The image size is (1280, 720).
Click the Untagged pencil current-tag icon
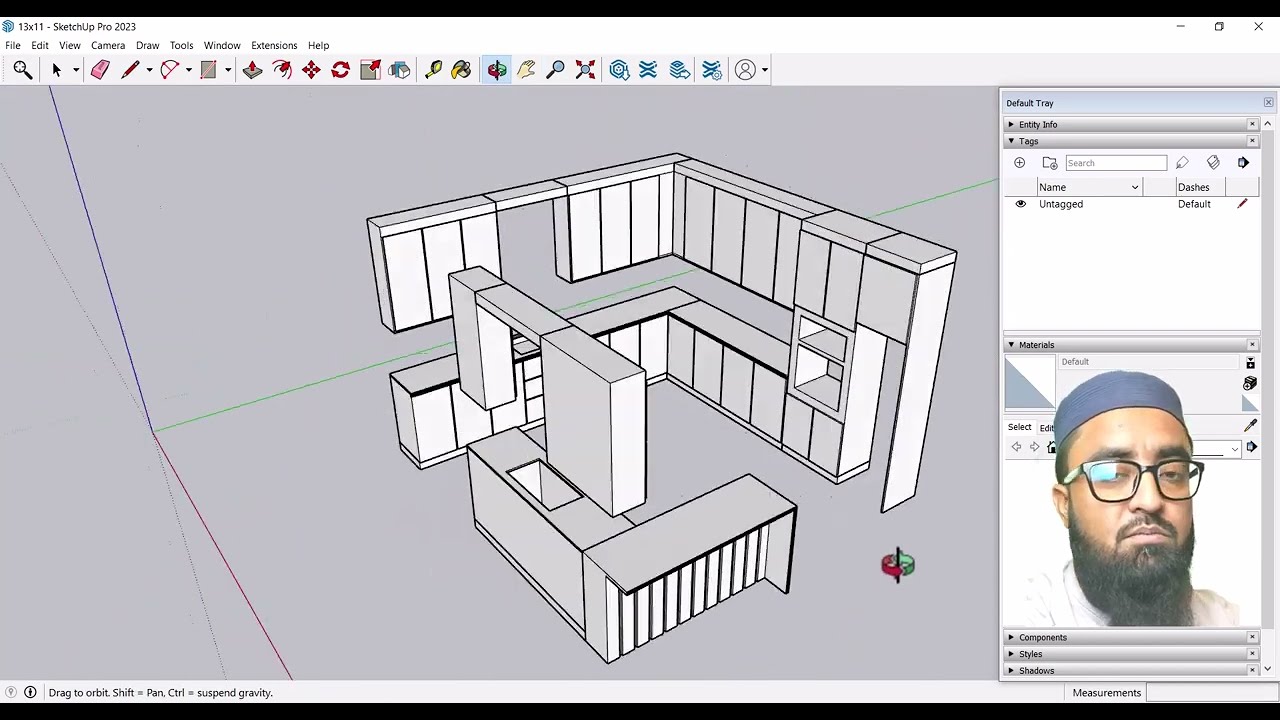[1243, 204]
